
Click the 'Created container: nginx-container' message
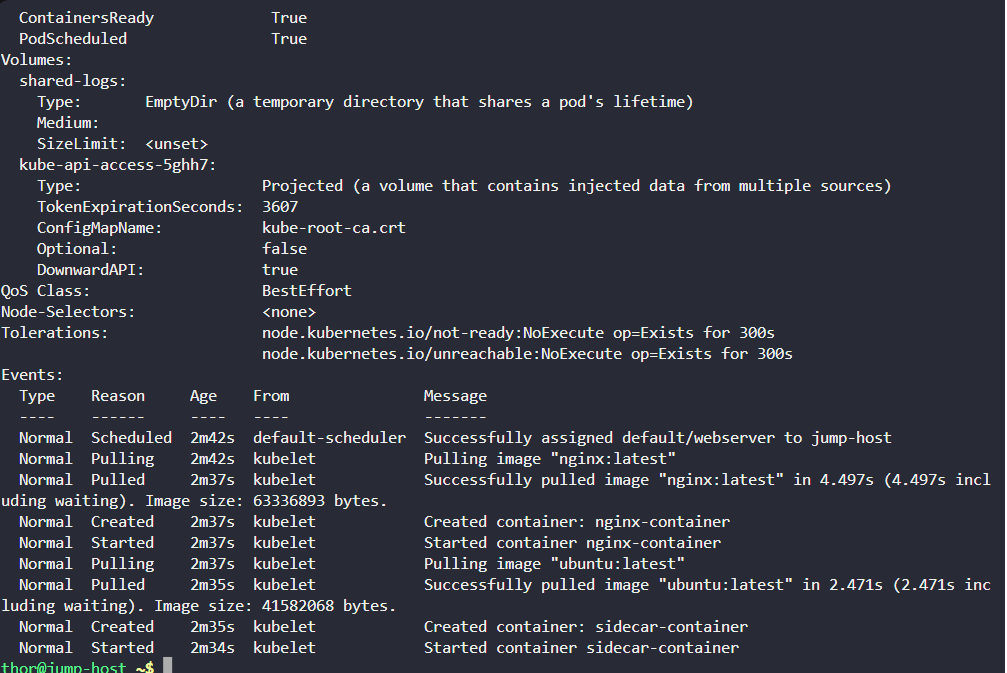[x=577, y=522]
